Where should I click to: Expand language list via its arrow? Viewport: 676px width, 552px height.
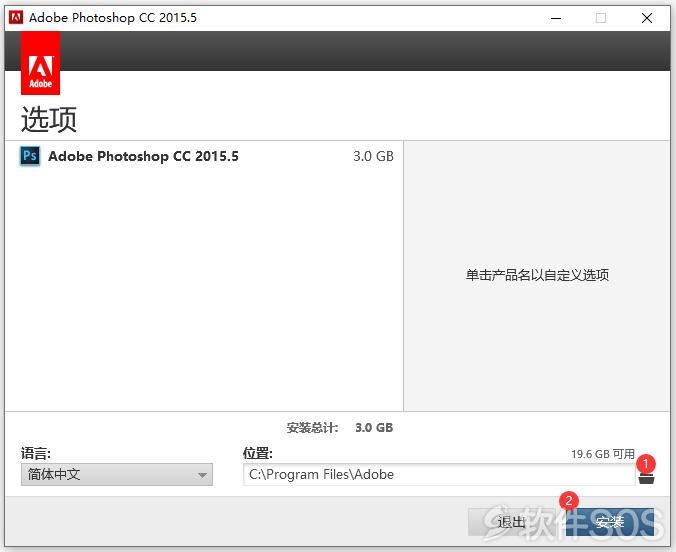click(202, 475)
